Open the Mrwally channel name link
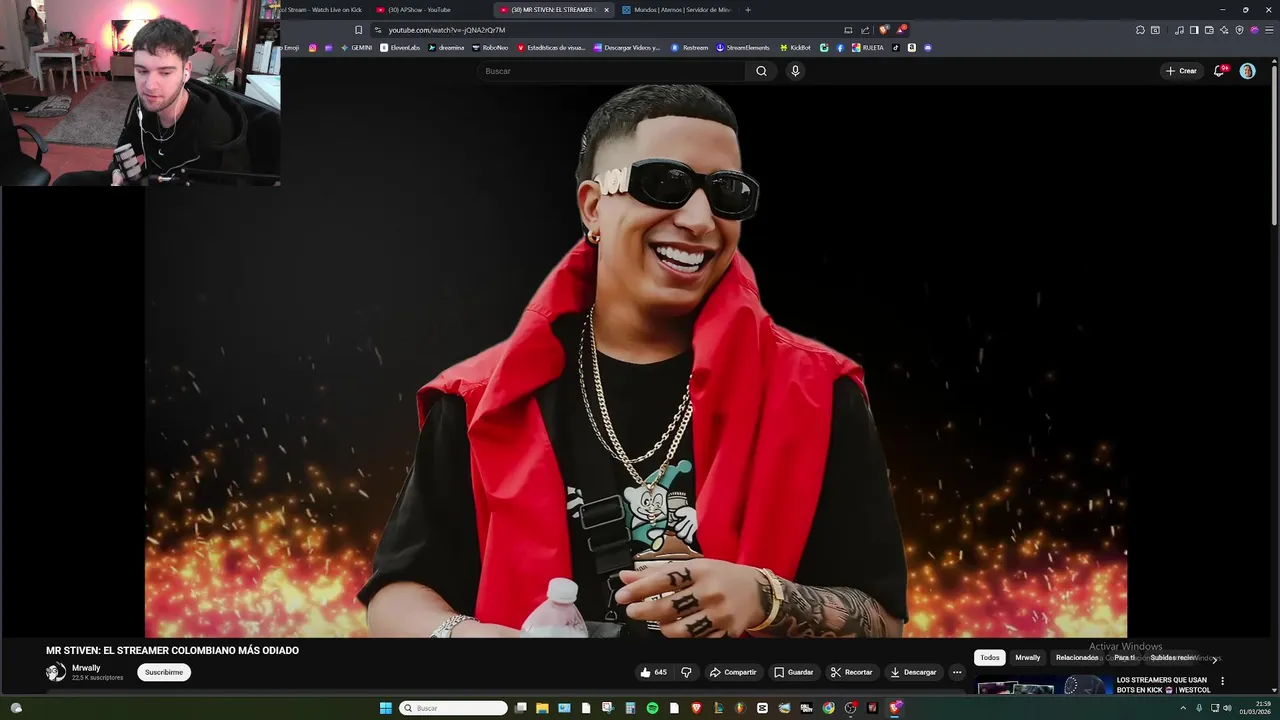The height and width of the screenshot is (720, 1280). tap(86, 668)
